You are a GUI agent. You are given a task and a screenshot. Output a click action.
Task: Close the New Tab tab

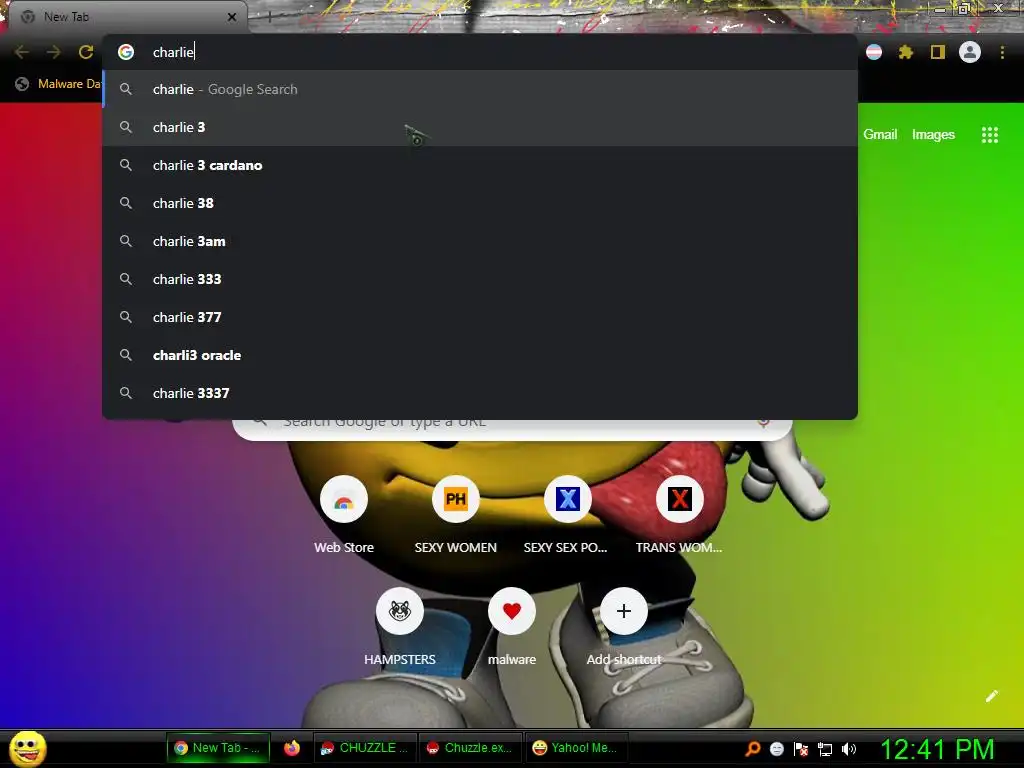(232, 17)
